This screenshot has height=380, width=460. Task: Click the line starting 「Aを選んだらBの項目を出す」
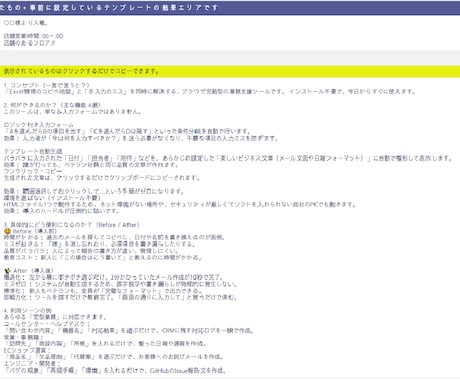coord(127,131)
